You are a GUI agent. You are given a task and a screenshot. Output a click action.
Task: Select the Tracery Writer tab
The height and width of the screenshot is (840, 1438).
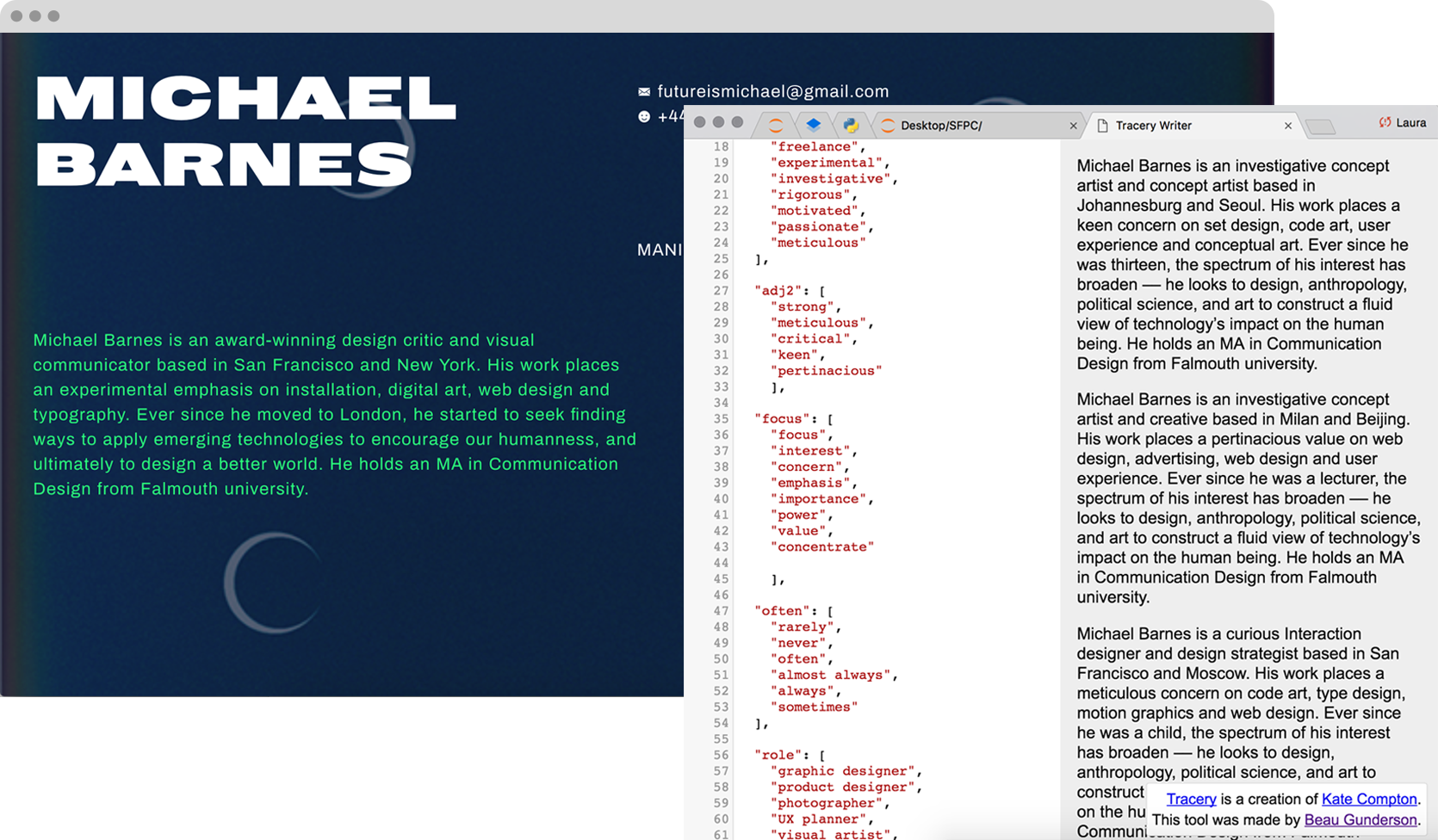click(x=1193, y=126)
